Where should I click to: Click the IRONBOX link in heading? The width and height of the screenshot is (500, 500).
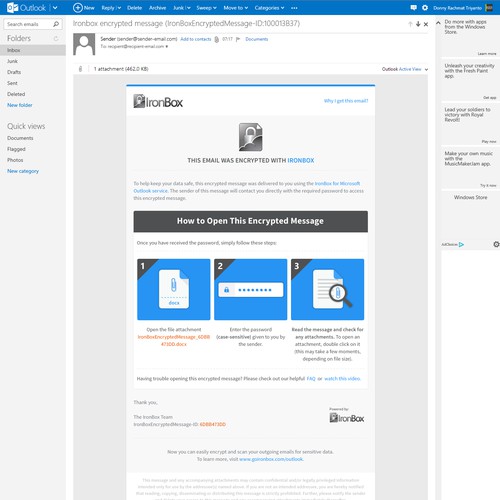click(301, 160)
